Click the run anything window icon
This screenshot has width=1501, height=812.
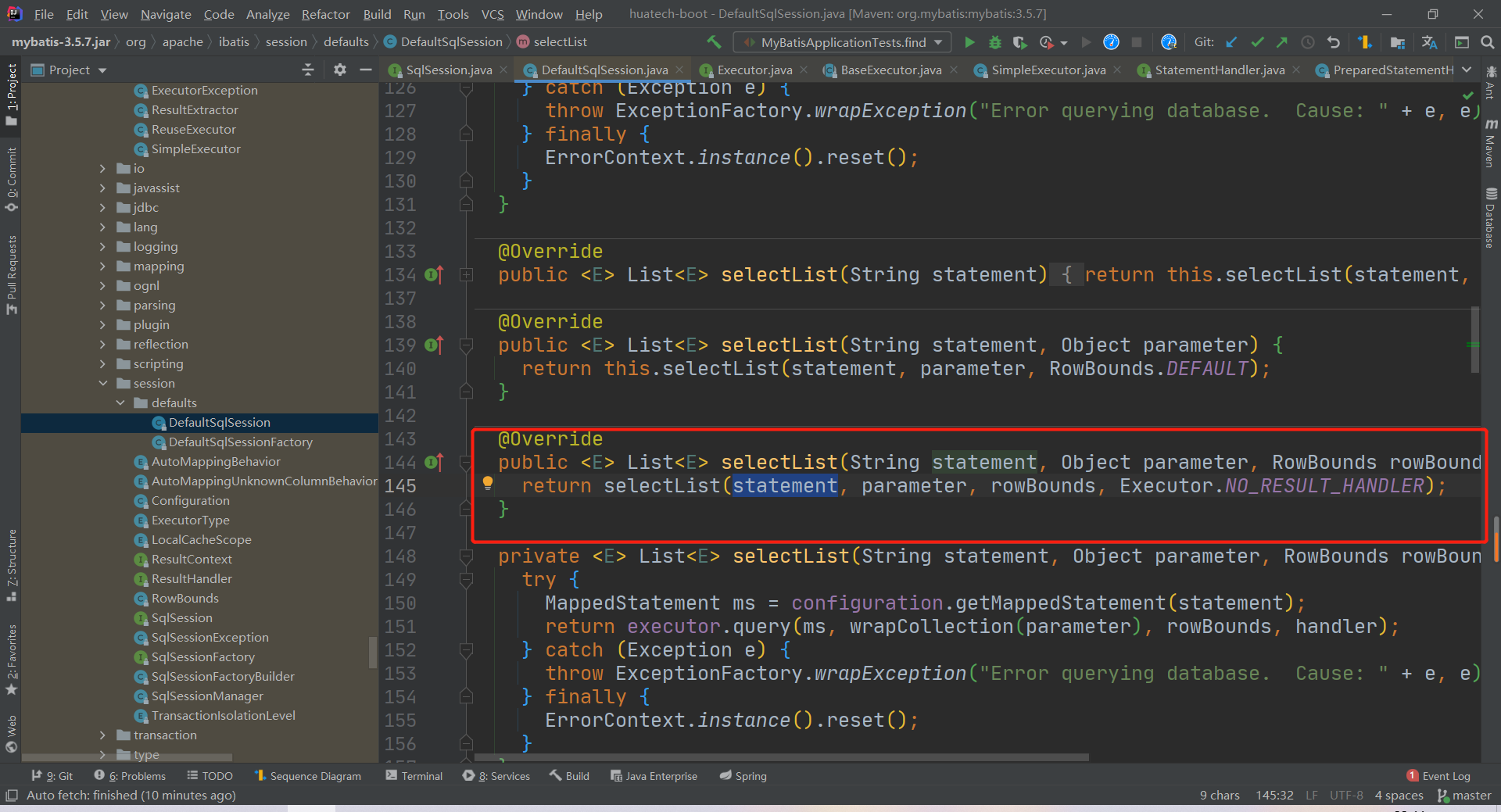click(x=1462, y=42)
